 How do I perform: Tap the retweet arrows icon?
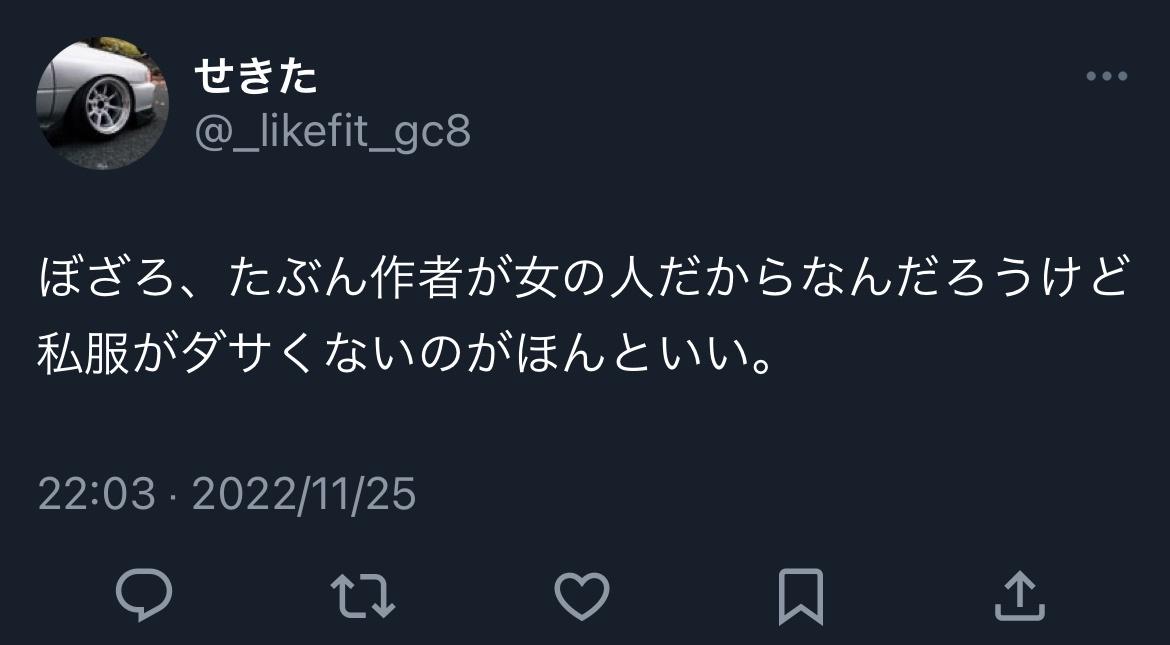click(363, 596)
